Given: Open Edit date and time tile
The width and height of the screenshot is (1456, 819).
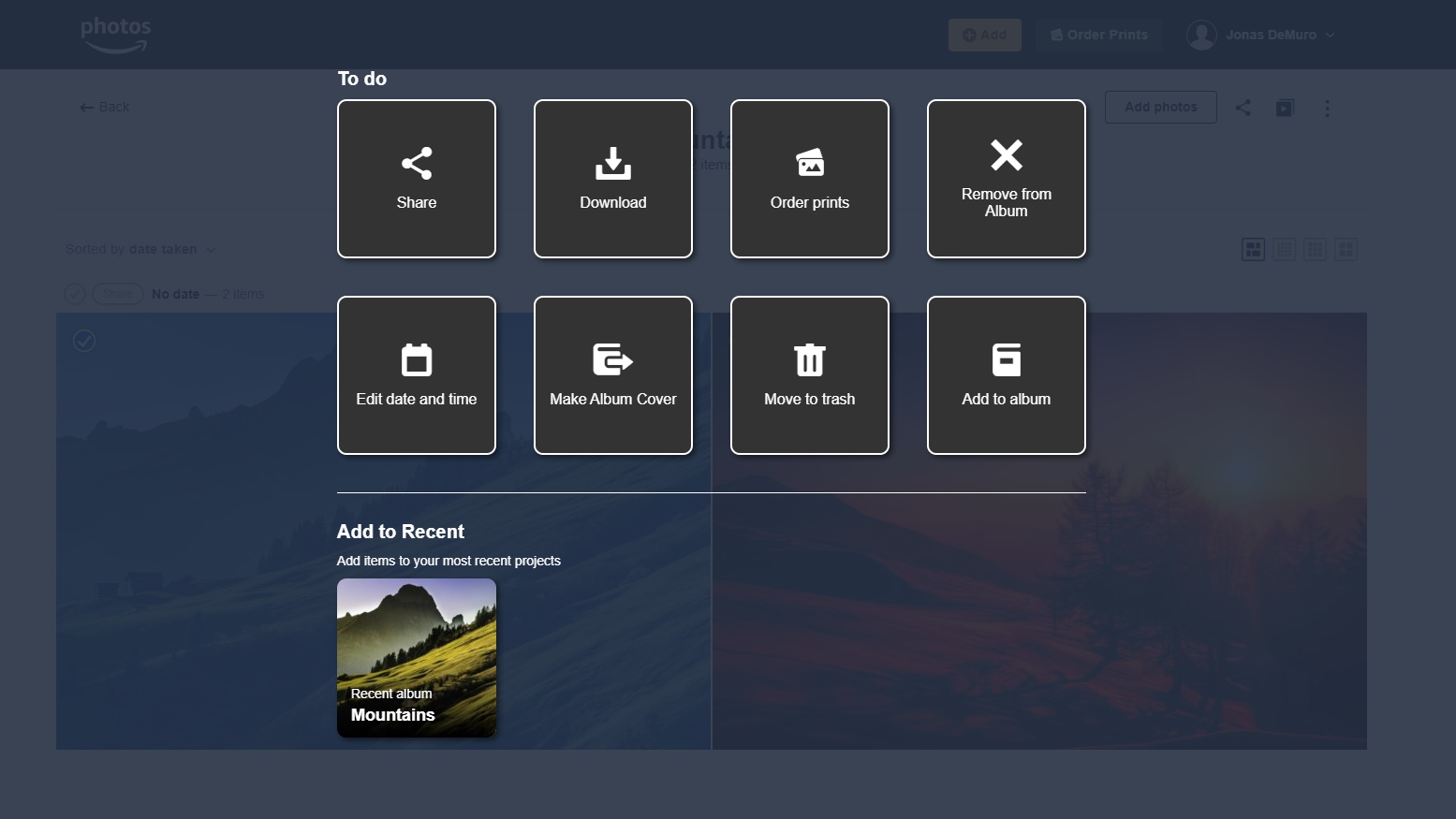Looking at the screenshot, I should (417, 375).
